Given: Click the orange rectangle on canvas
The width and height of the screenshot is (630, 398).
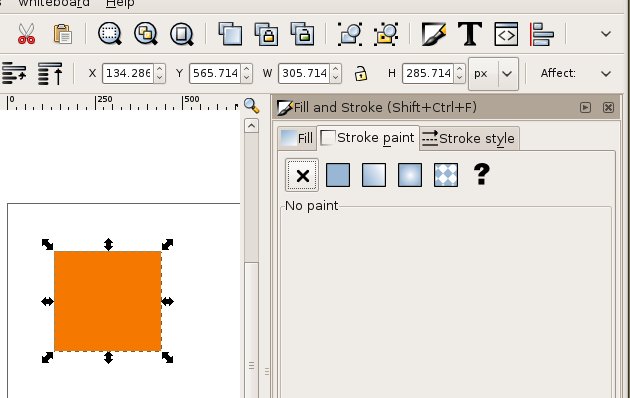Looking at the screenshot, I should coord(108,301).
